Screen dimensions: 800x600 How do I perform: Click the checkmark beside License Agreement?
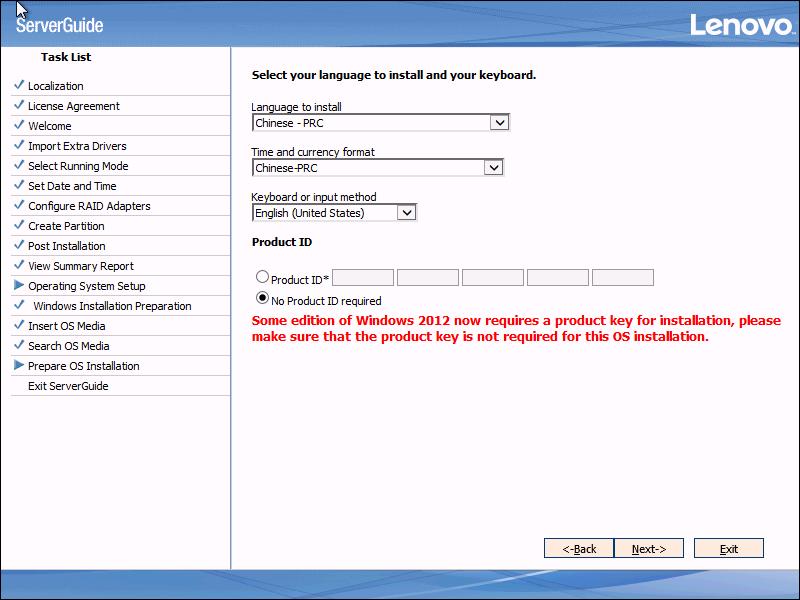[19, 106]
